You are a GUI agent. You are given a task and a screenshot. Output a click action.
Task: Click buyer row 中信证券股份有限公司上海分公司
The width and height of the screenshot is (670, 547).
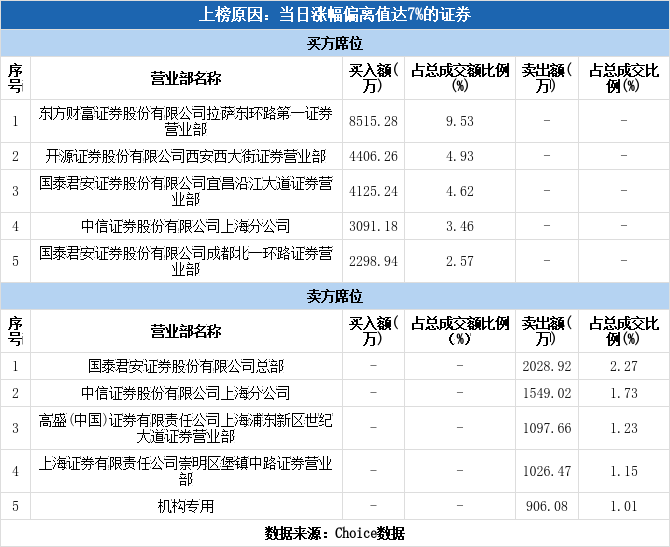coord(186,226)
